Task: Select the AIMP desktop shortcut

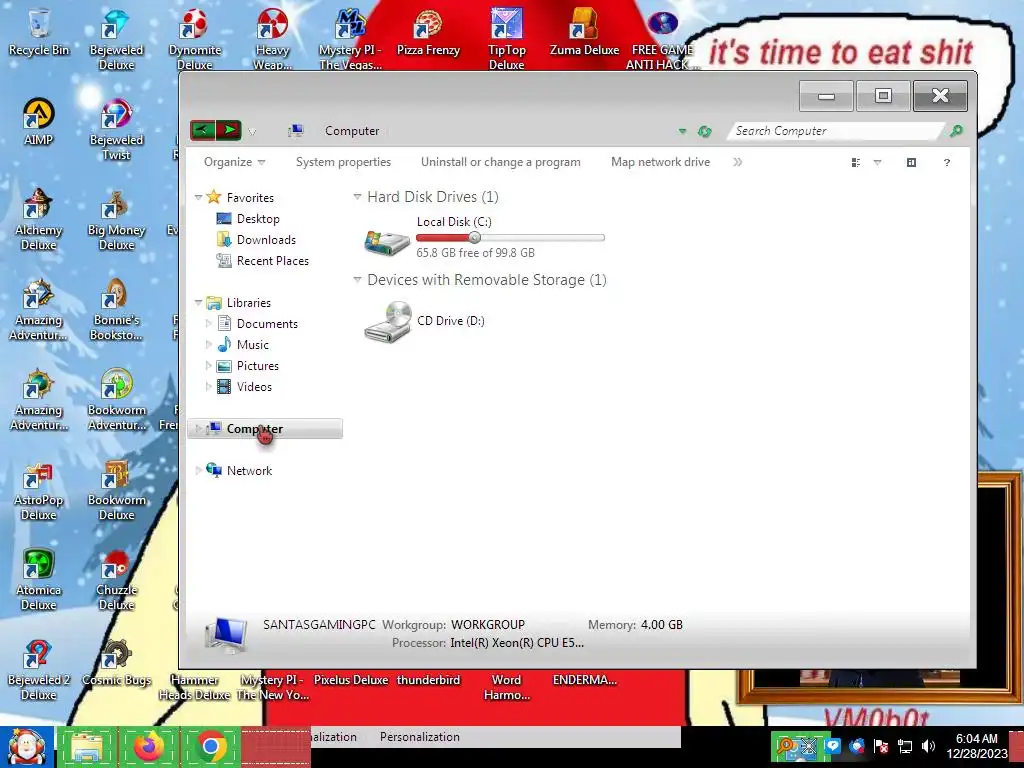Action: click(39, 121)
